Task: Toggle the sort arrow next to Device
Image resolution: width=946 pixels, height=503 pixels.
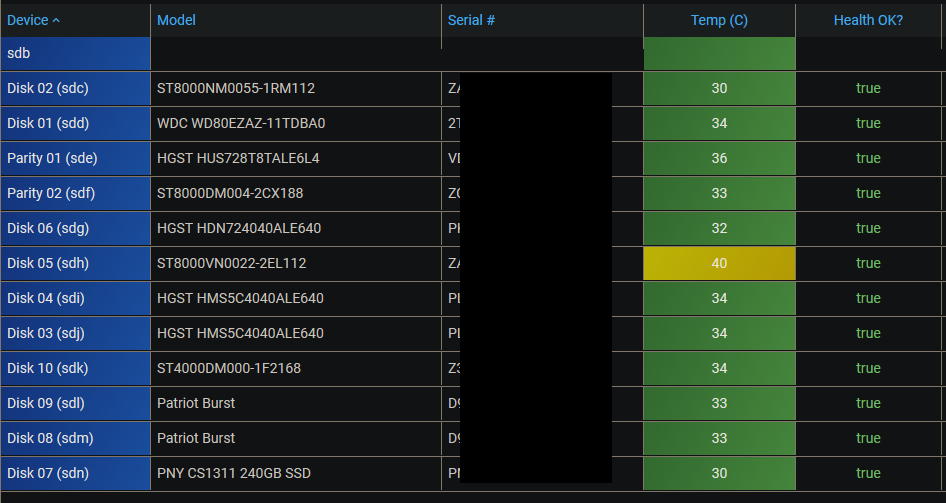Action: point(56,21)
